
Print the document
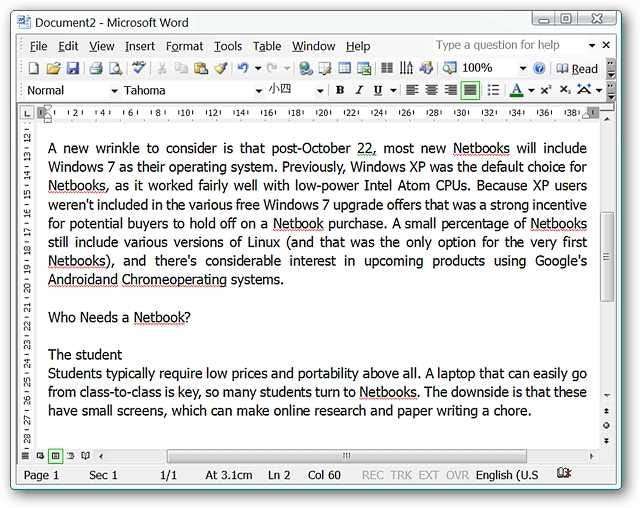(x=96, y=68)
